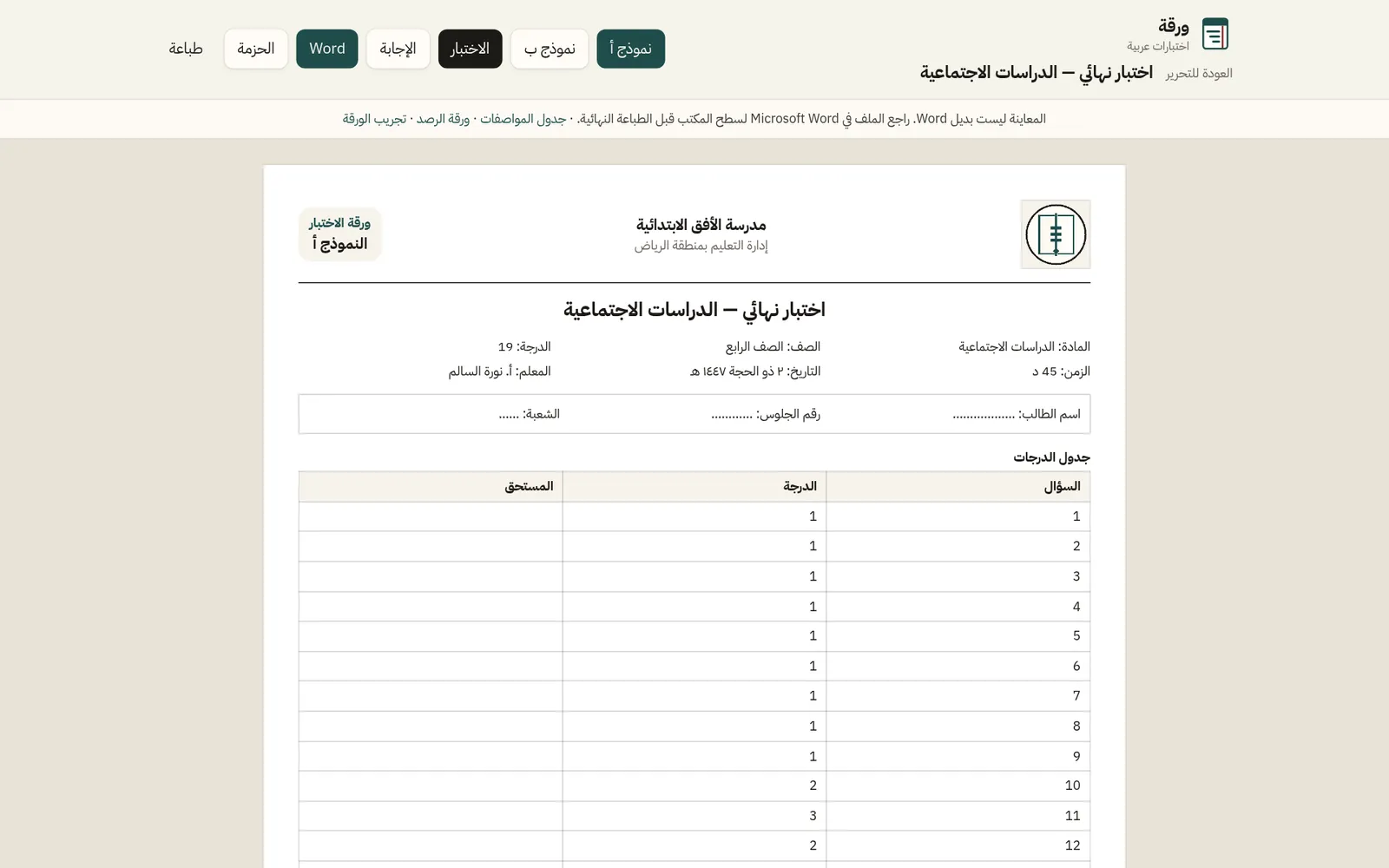Viewport: 1389px width, 868px height.
Task: Download the Word file
Action: [x=327, y=49]
